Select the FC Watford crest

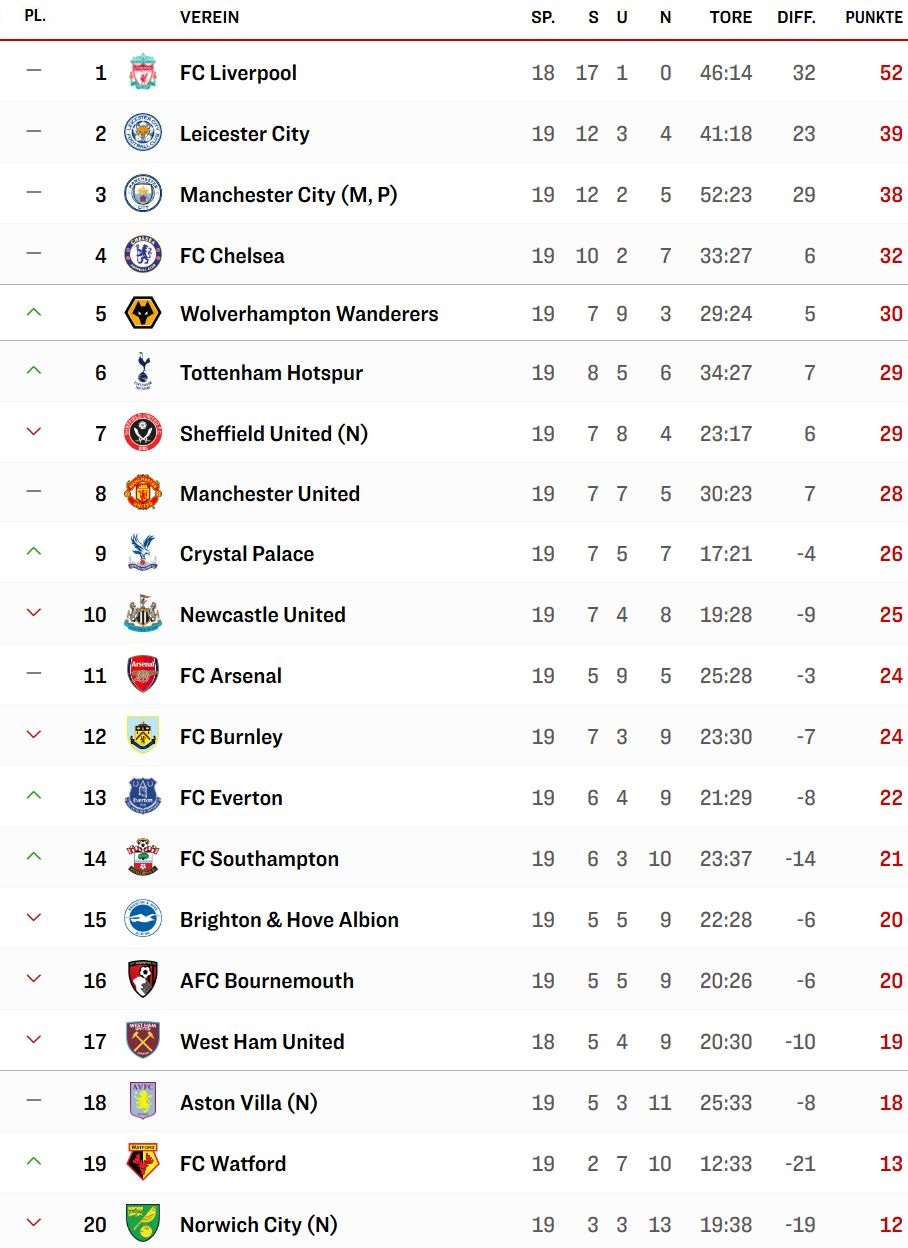tap(143, 1164)
